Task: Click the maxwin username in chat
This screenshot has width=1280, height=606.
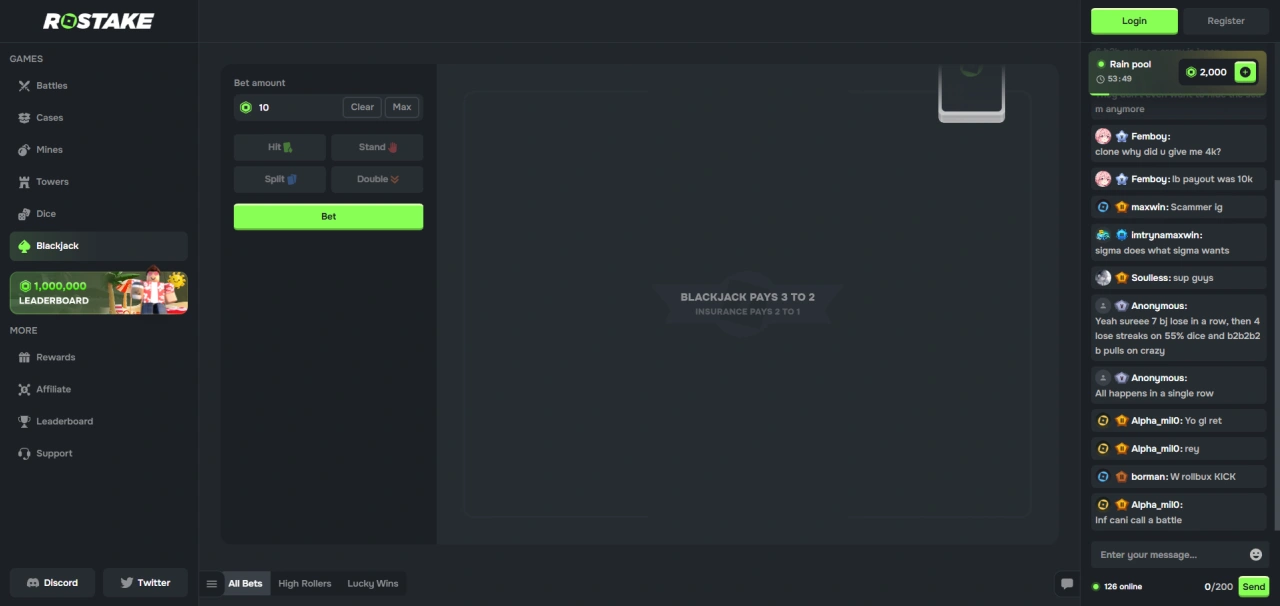Action: coord(1150,207)
